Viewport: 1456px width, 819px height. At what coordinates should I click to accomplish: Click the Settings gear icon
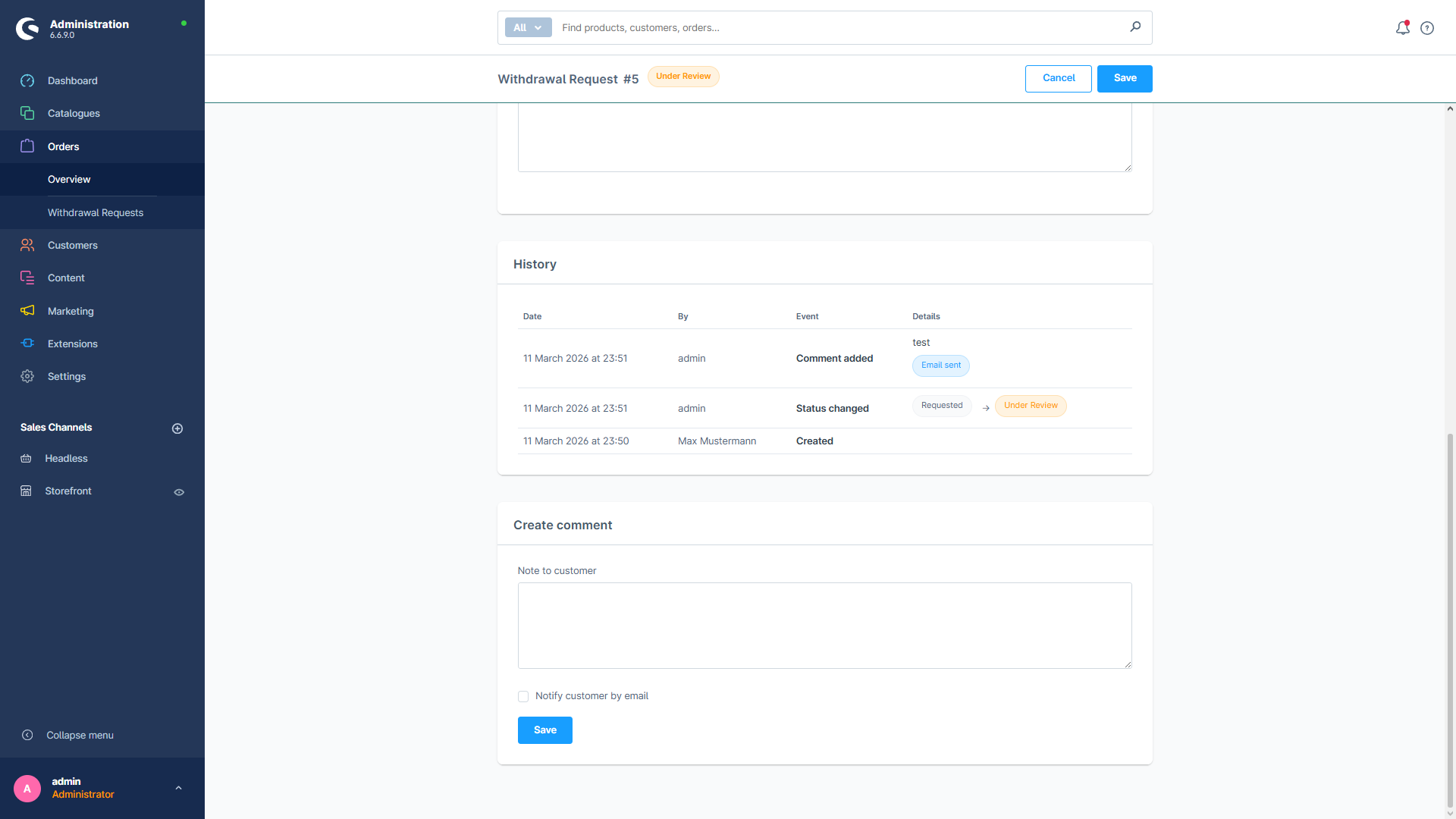(x=27, y=377)
